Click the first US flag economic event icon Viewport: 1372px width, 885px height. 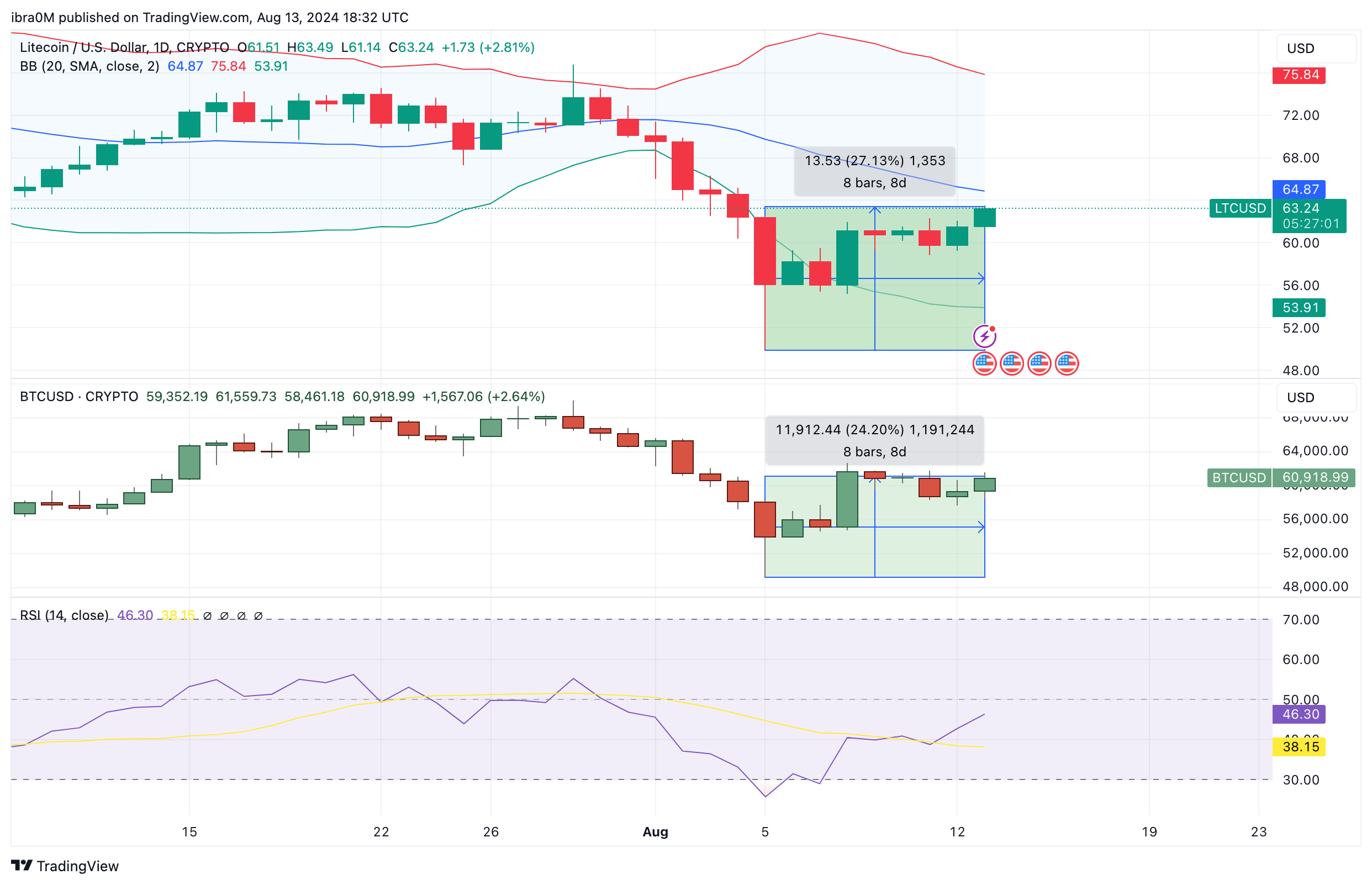(x=984, y=363)
